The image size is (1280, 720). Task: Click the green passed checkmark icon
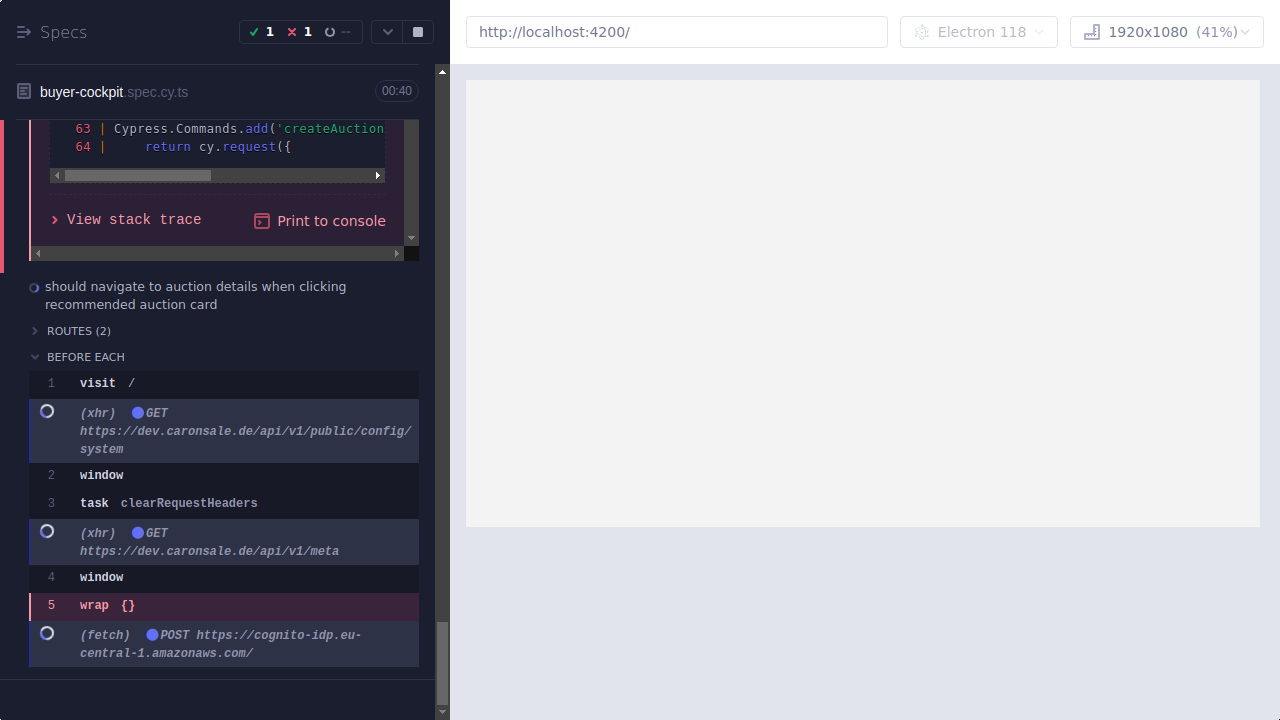(x=254, y=32)
